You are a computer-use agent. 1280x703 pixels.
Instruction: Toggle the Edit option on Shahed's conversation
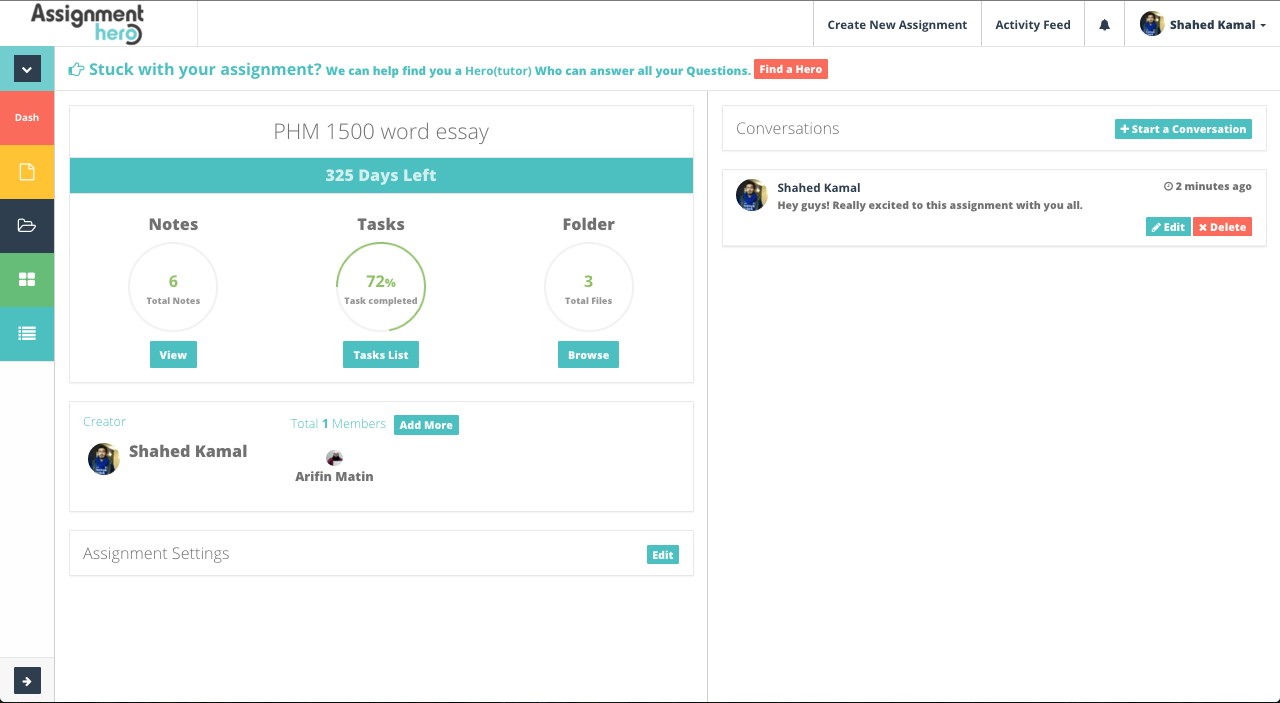pos(1167,226)
